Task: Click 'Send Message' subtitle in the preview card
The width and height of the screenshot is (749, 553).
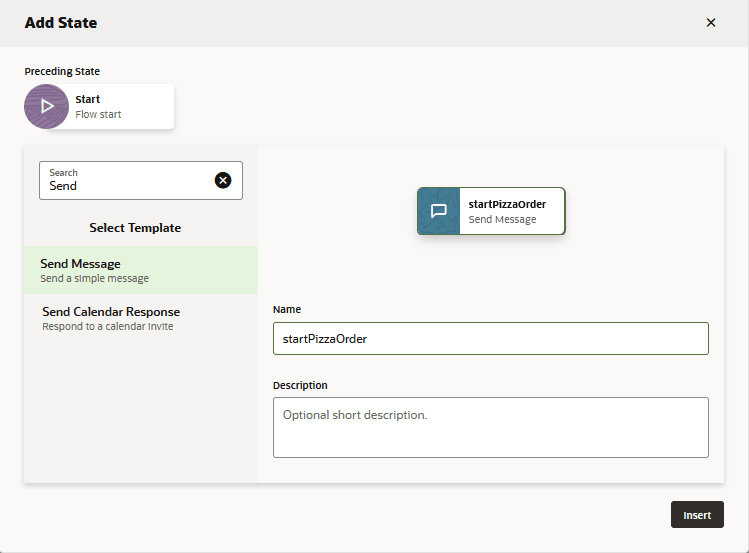Action: (502, 219)
